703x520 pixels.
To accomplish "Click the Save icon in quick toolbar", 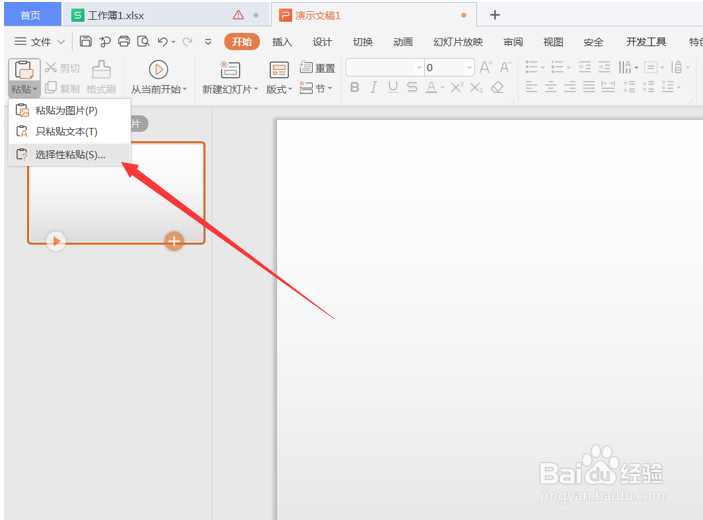I will [x=85, y=42].
